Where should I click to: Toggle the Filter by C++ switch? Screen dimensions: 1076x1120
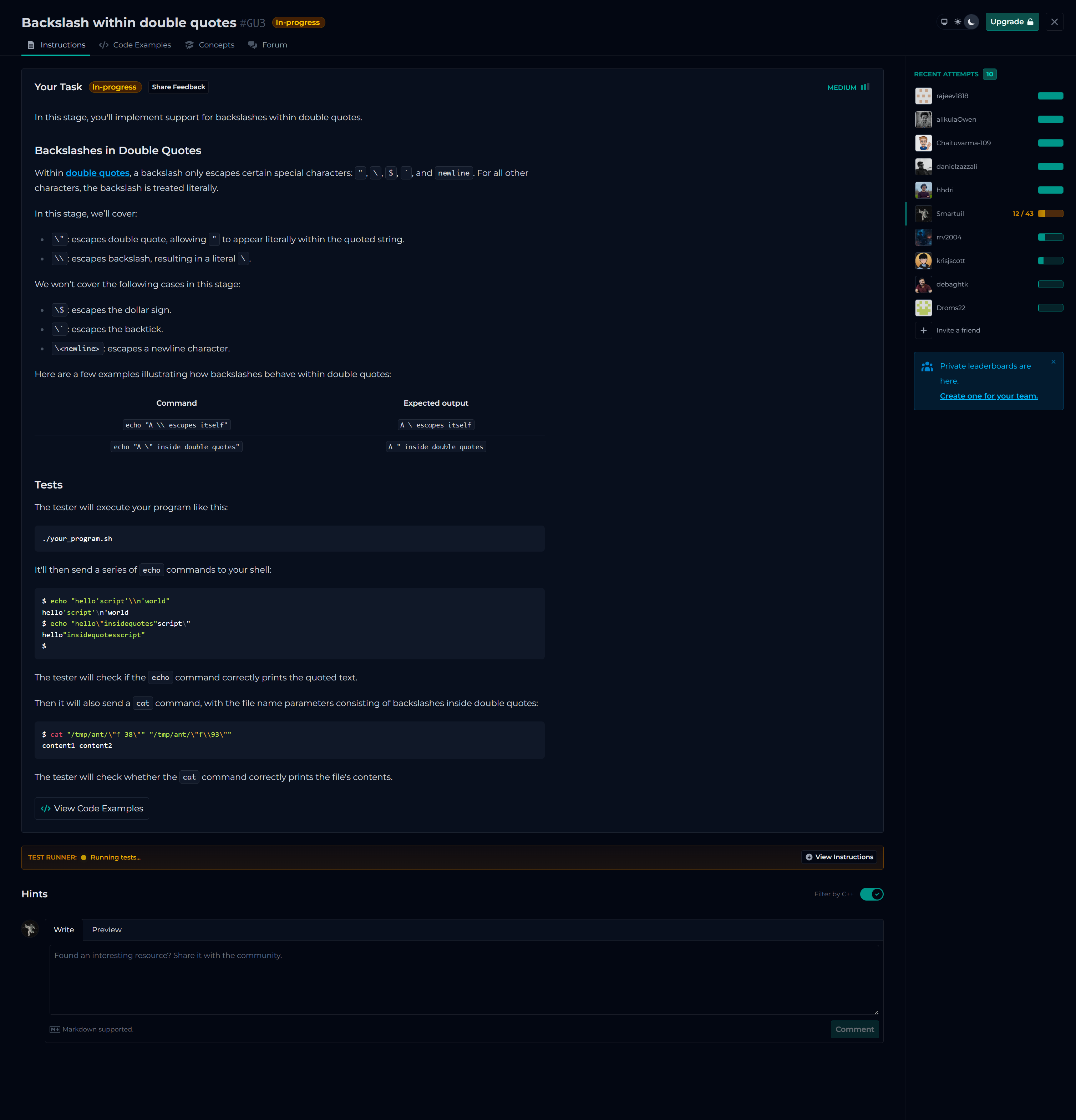point(872,894)
